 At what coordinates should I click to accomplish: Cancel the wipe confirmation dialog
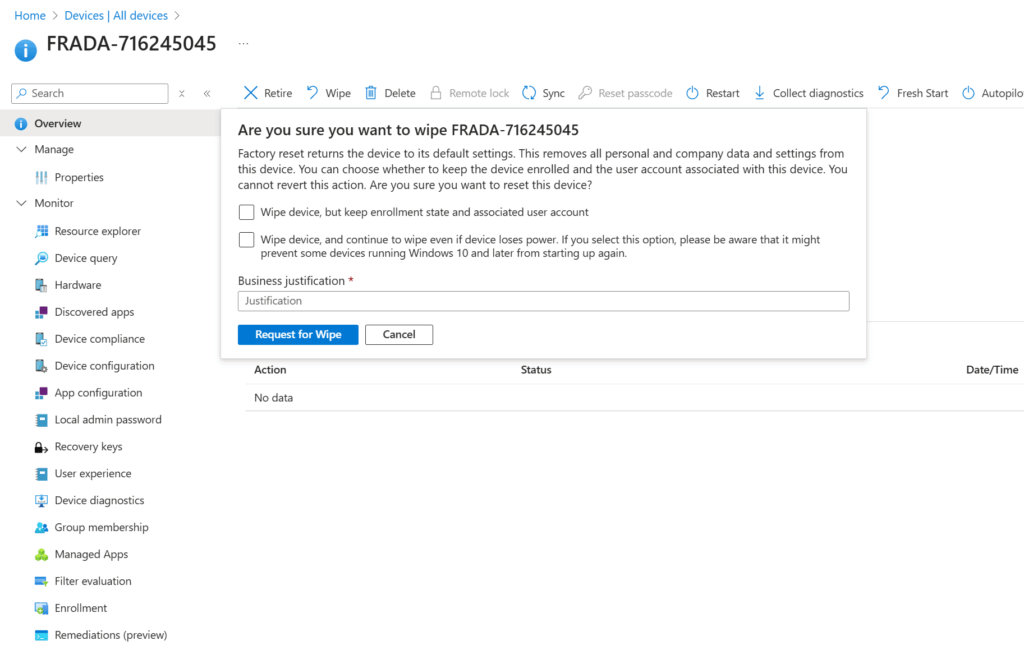pyautogui.click(x=399, y=334)
